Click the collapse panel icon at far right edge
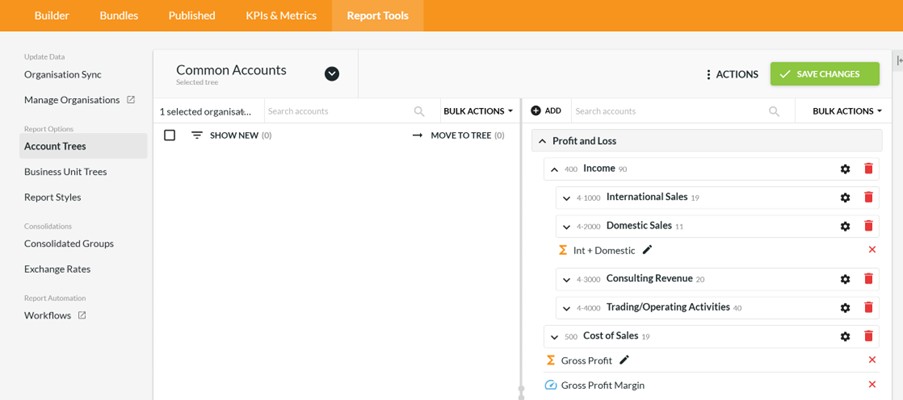Viewport: 903px width, 400px height. (899, 60)
